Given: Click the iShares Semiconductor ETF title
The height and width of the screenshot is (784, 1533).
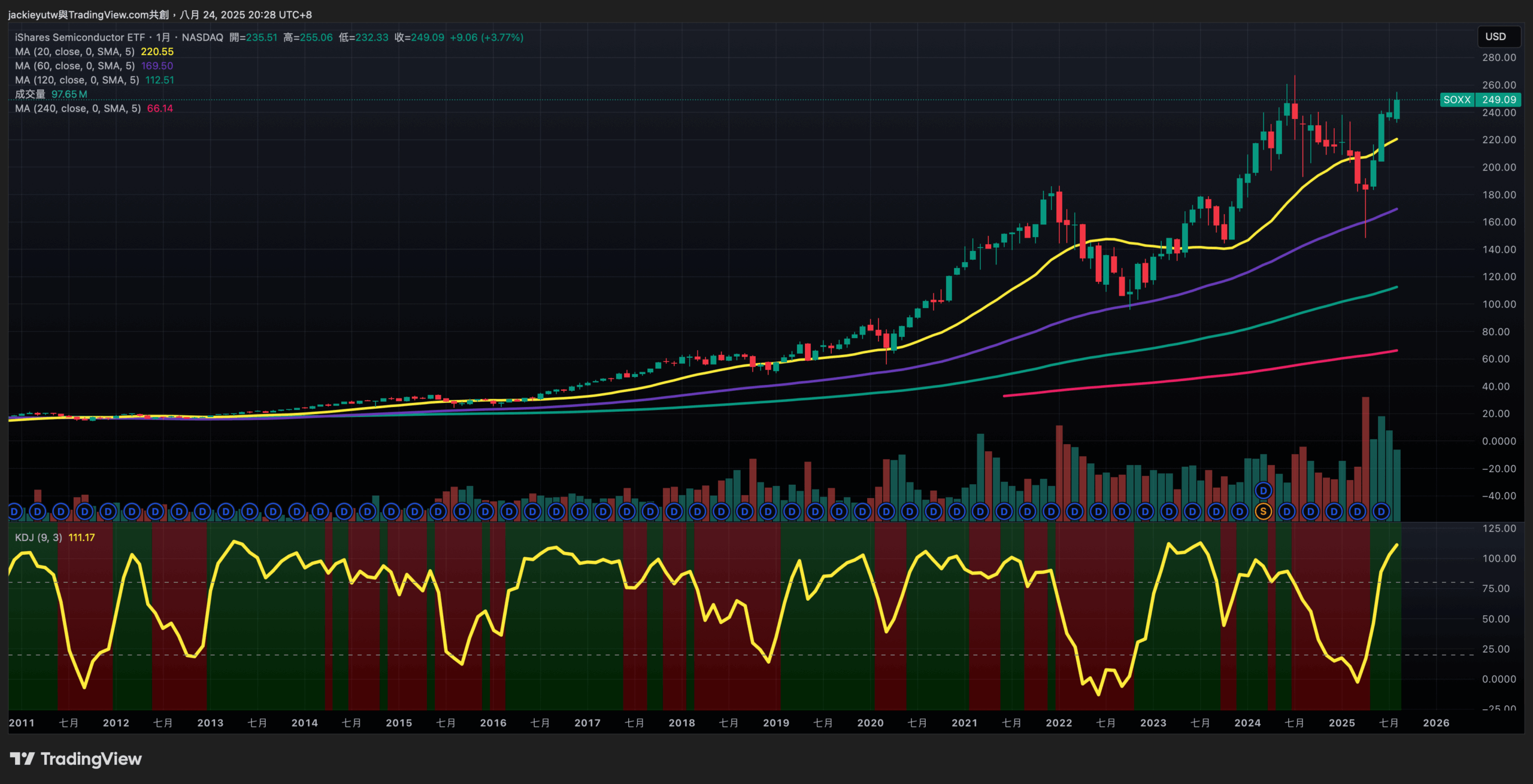Looking at the screenshot, I should pos(80,37).
